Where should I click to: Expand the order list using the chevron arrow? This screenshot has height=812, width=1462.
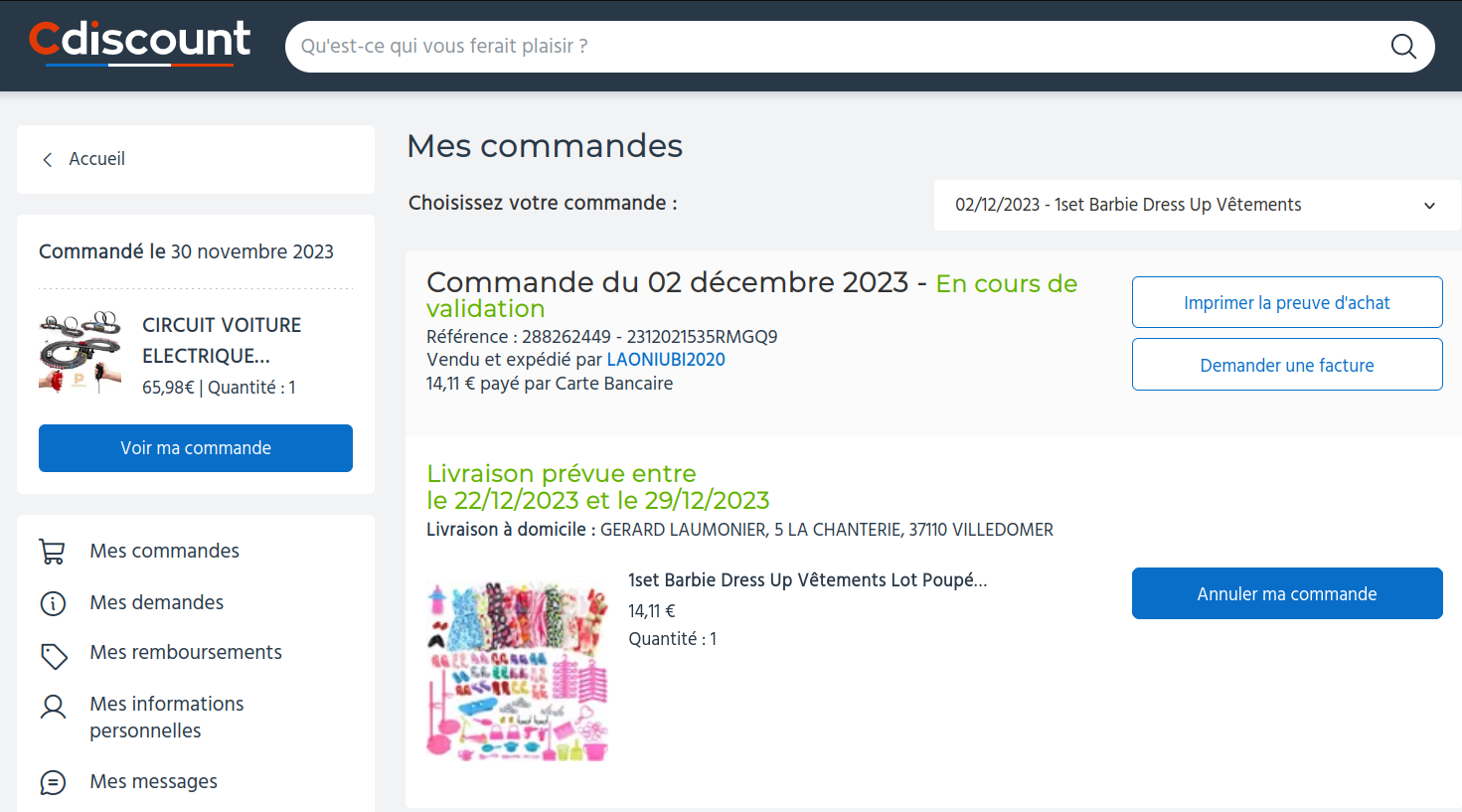[1429, 206]
